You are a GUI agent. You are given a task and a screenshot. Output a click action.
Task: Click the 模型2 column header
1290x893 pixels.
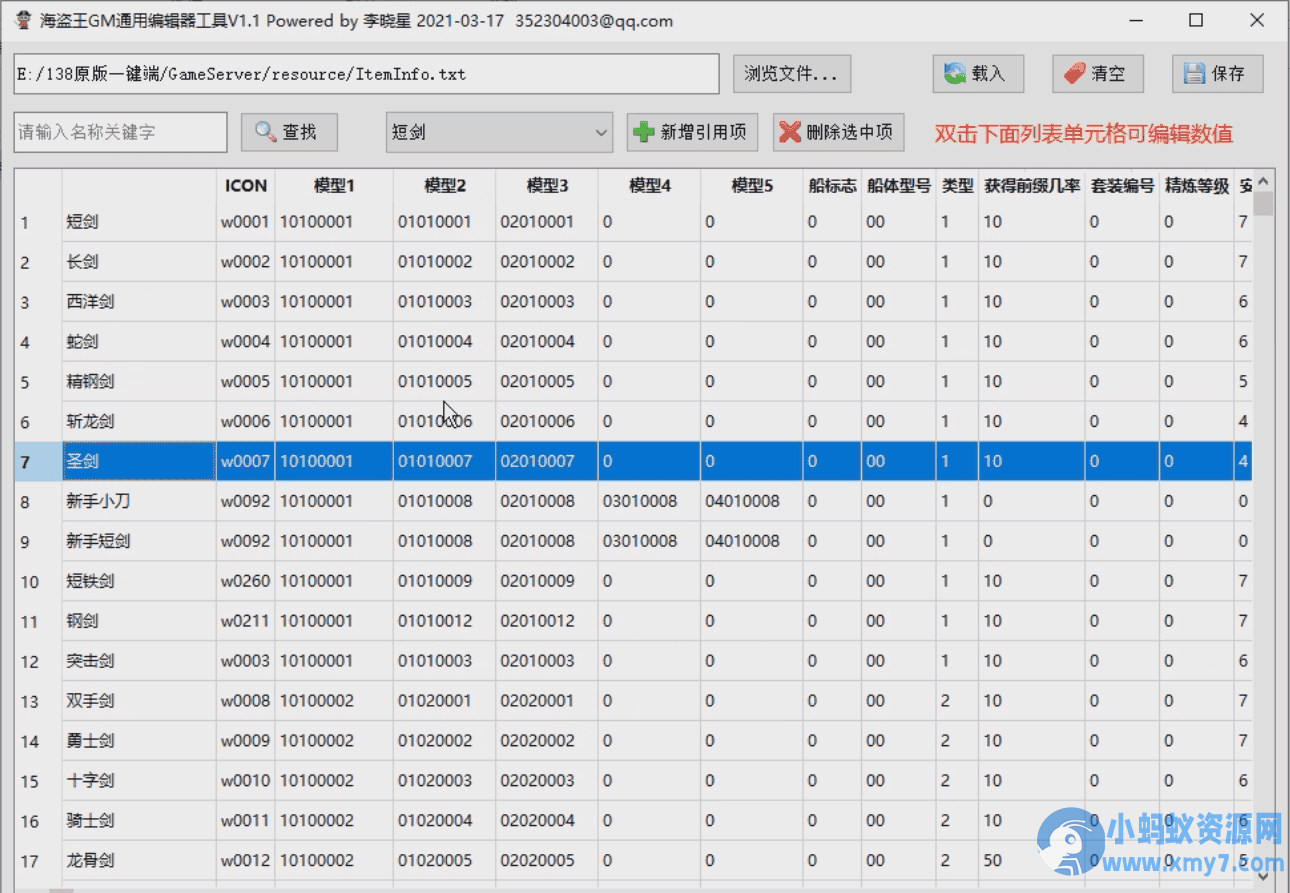click(x=445, y=186)
